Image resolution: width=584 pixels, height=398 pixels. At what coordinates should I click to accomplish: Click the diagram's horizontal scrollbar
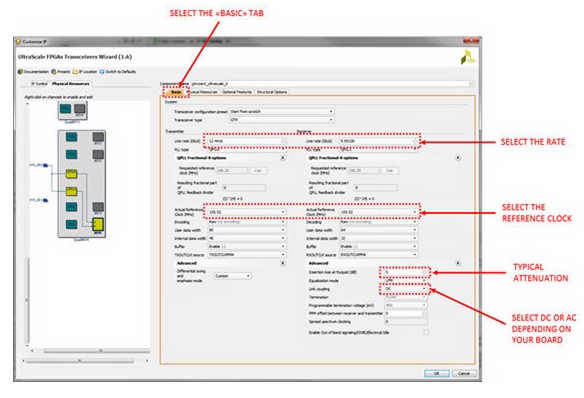96,351
